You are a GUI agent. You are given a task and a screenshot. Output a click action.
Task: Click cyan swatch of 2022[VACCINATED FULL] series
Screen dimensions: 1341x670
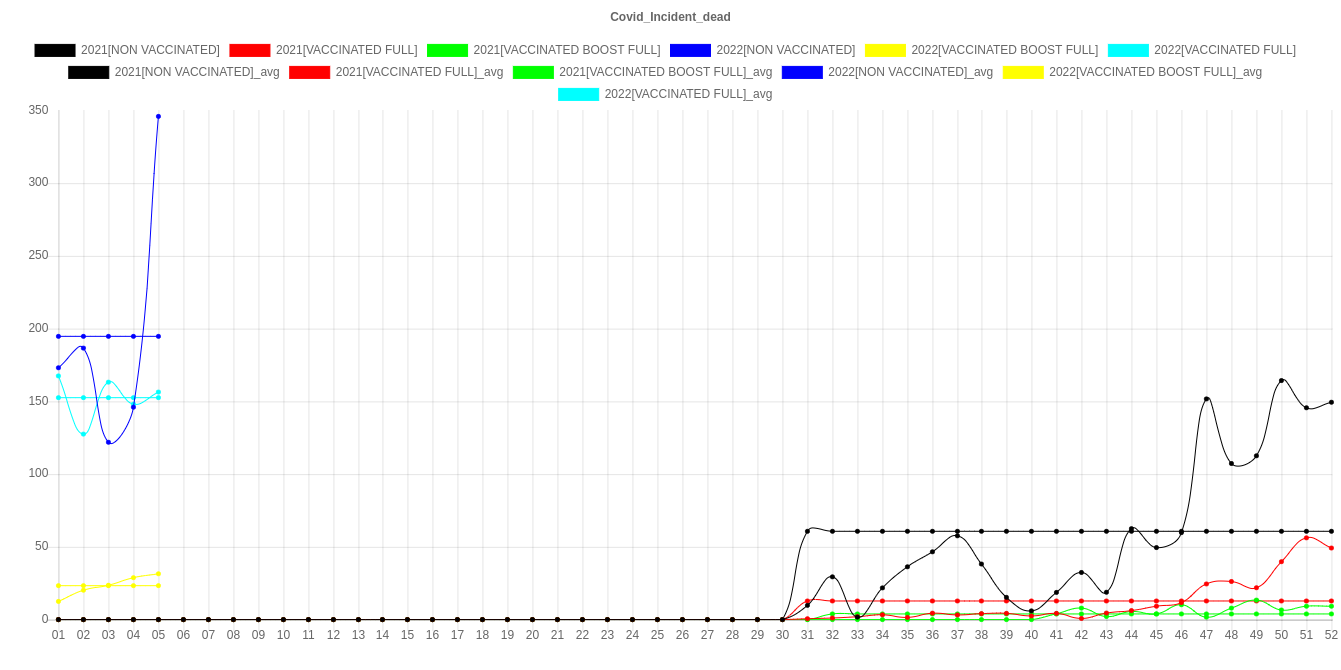(x=1127, y=50)
